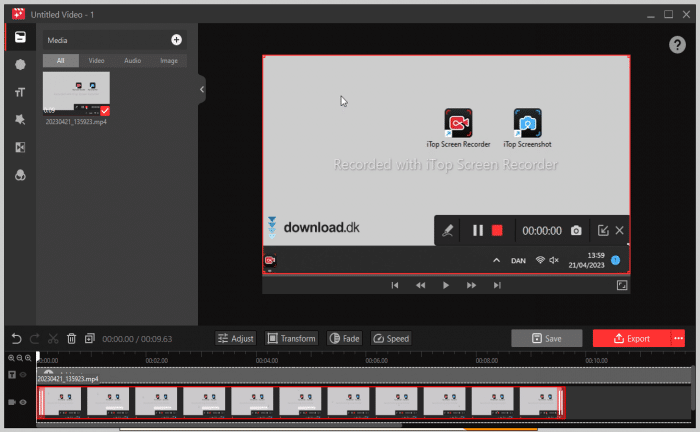The image size is (700, 432).
Task: Click the middle timeline zoom magnifier
Action: click(20, 358)
